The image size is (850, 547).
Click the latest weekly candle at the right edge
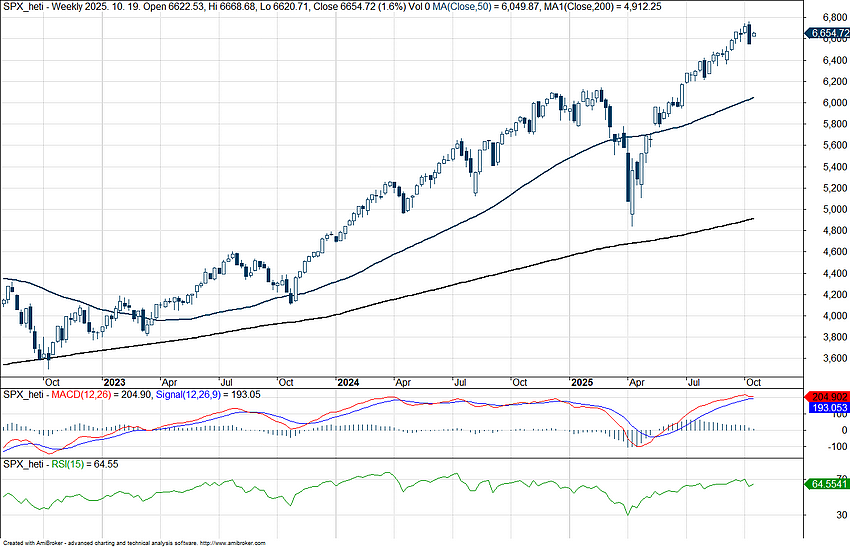point(754,35)
